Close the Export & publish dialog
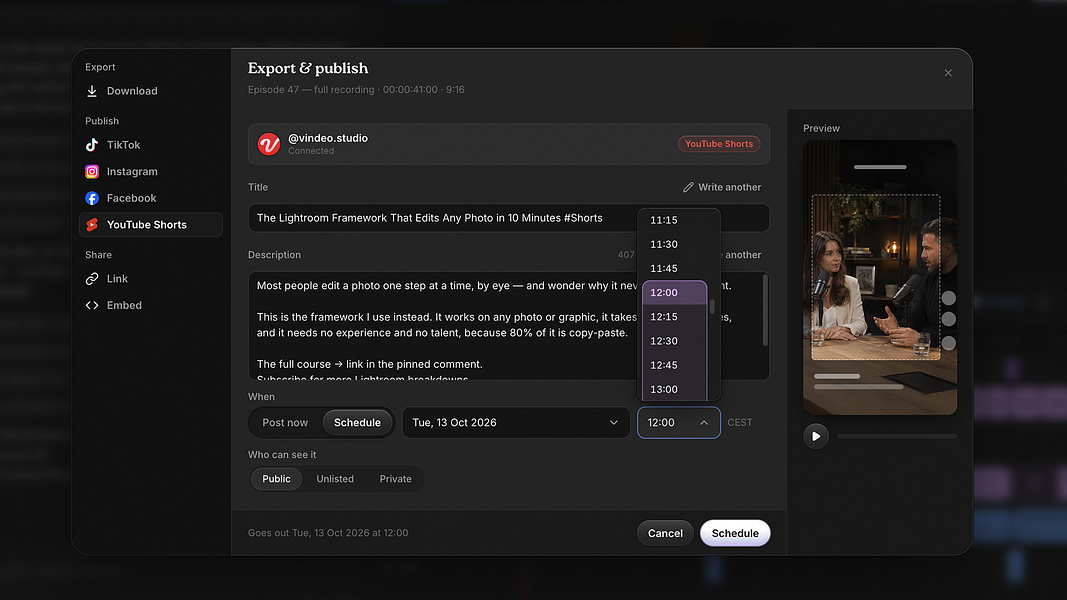Image resolution: width=1067 pixels, height=600 pixels. pyautogui.click(x=948, y=73)
